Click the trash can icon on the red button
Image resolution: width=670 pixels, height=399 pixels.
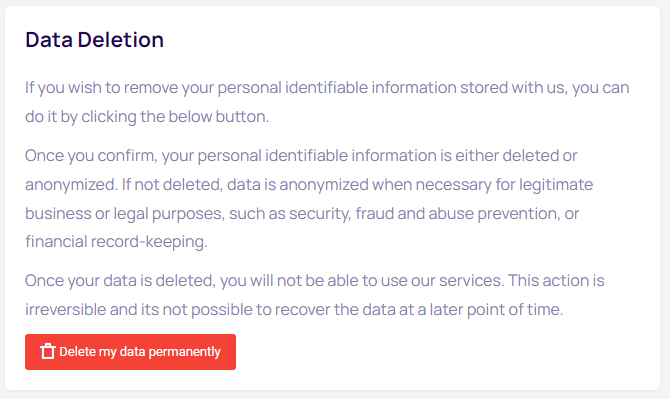click(47, 352)
